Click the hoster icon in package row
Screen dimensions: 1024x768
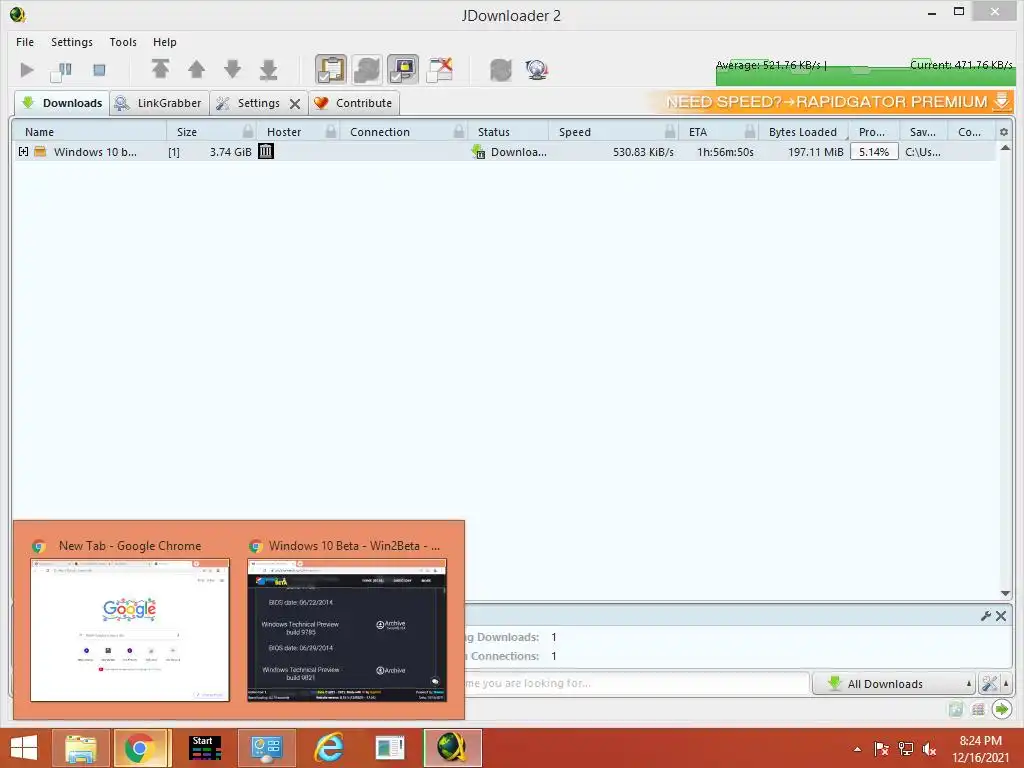pos(266,152)
